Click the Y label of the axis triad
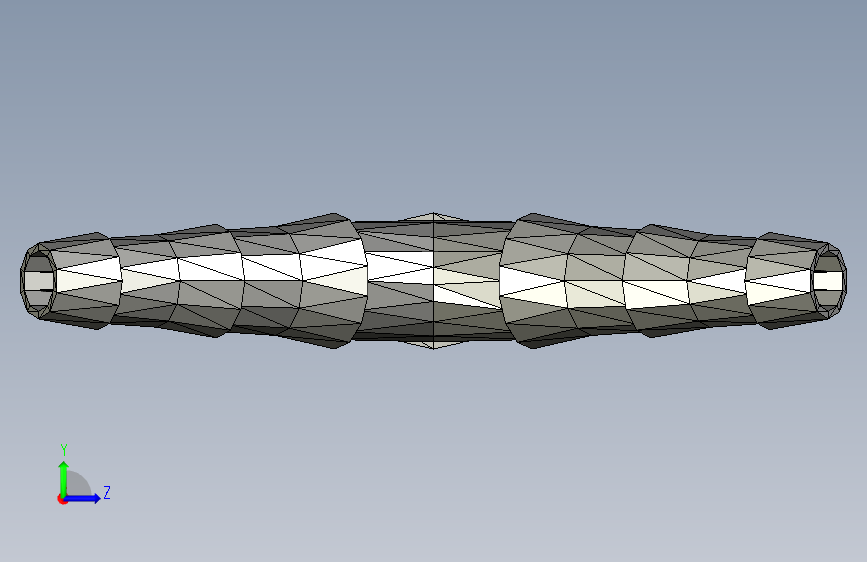 click(x=64, y=450)
